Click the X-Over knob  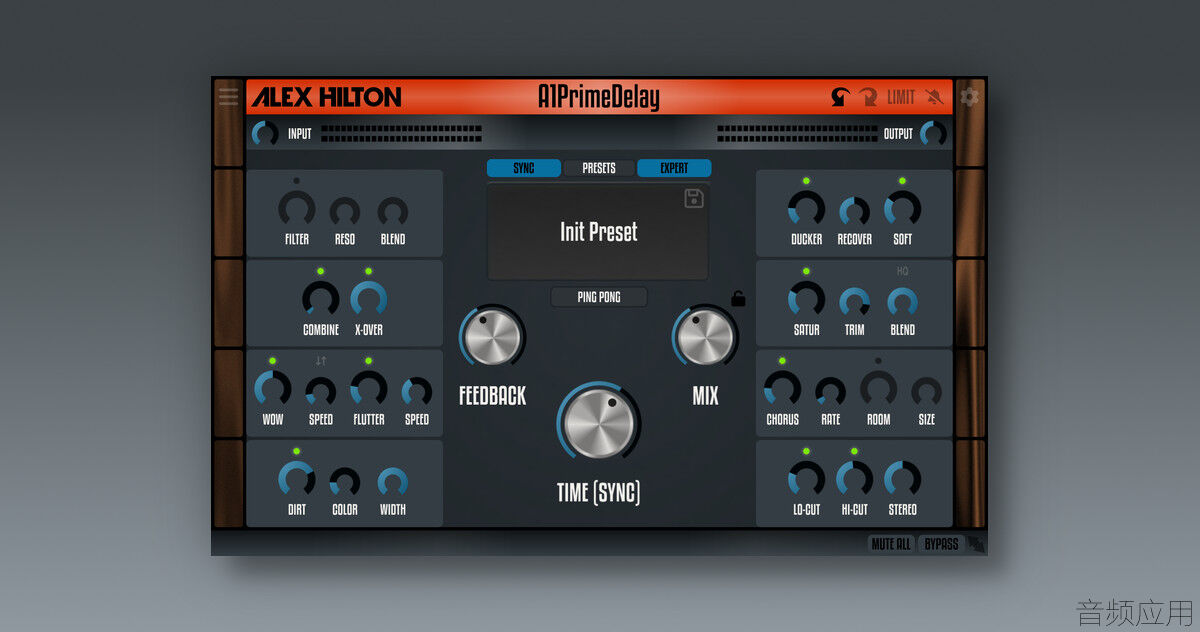coord(368,300)
